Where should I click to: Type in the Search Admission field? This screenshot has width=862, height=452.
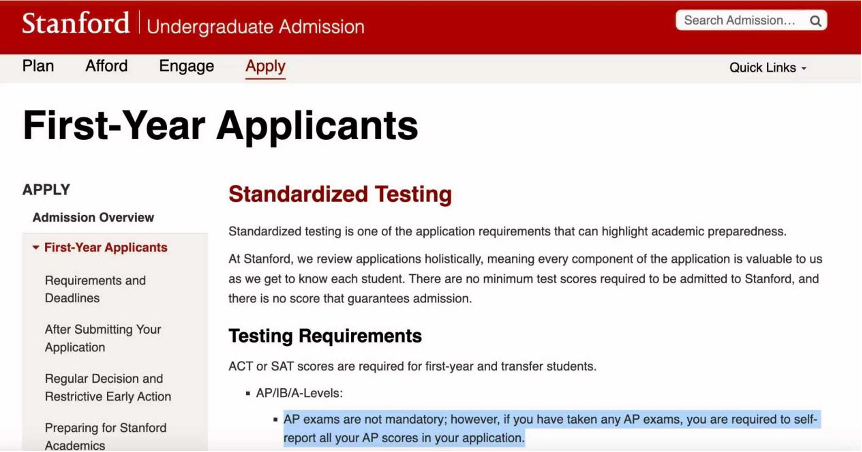click(740, 20)
